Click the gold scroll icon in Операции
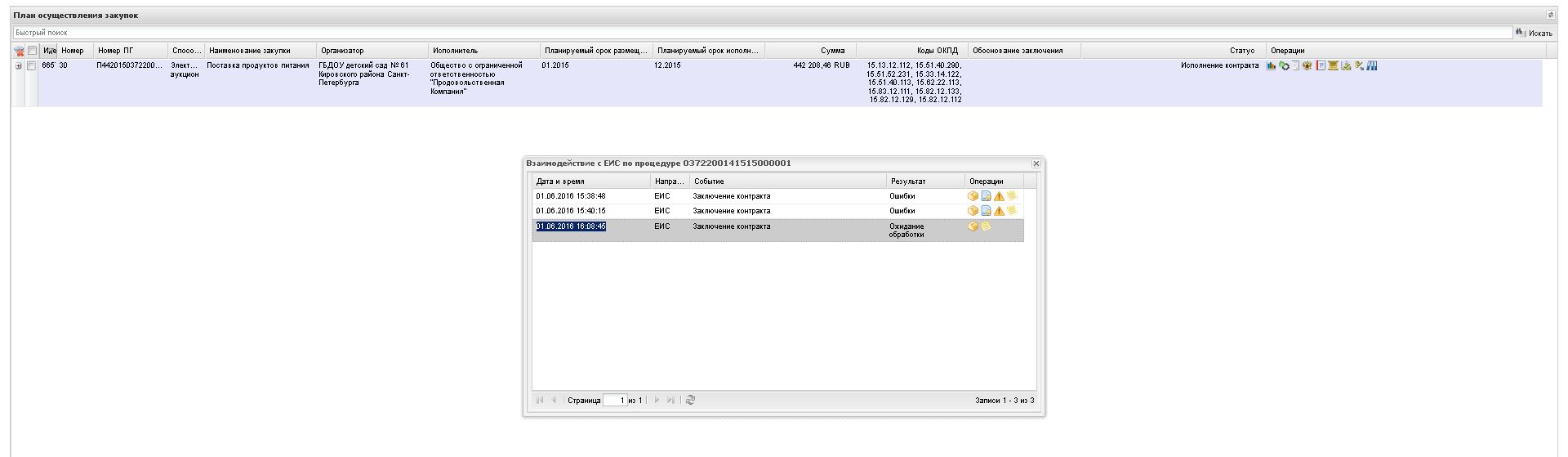The height and width of the screenshot is (457, 1568). [x=1333, y=65]
